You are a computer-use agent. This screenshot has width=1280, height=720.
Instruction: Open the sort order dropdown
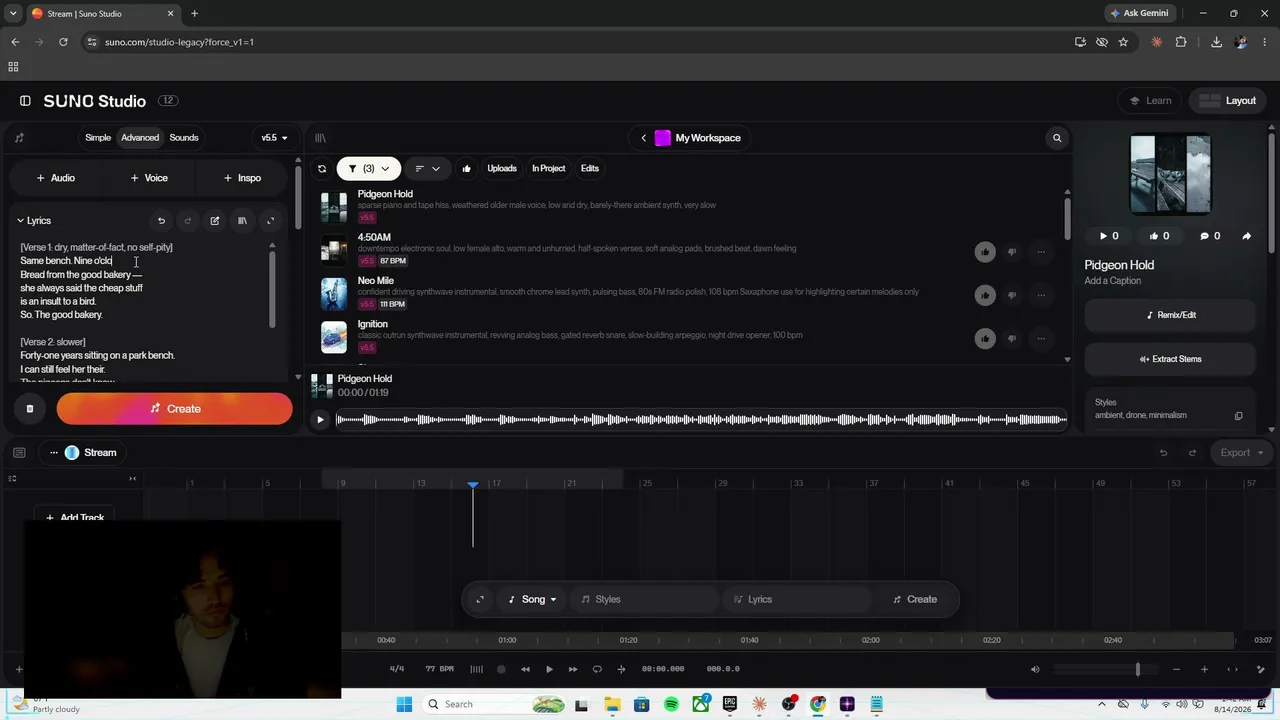point(427,169)
